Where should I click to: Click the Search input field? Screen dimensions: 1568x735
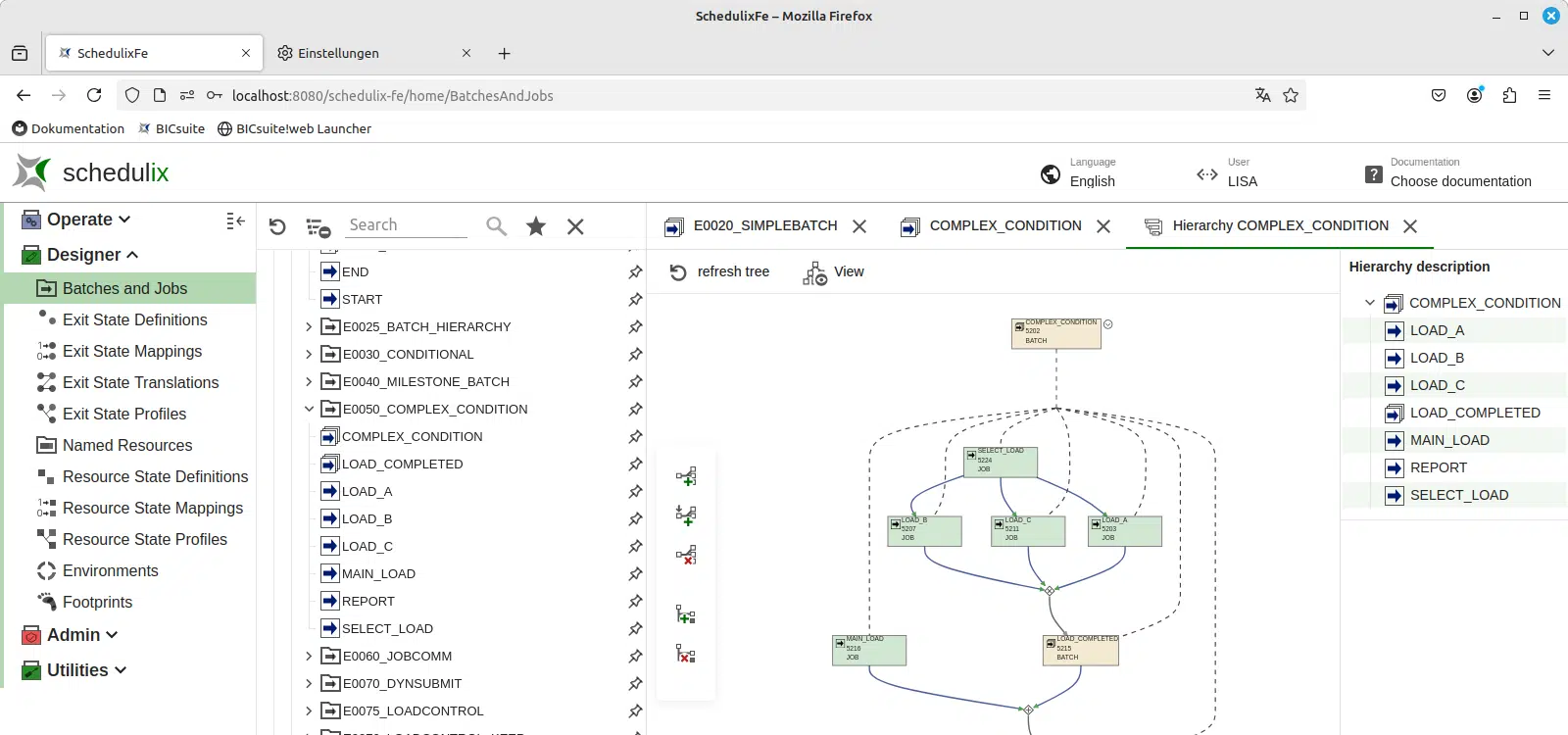(x=406, y=225)
